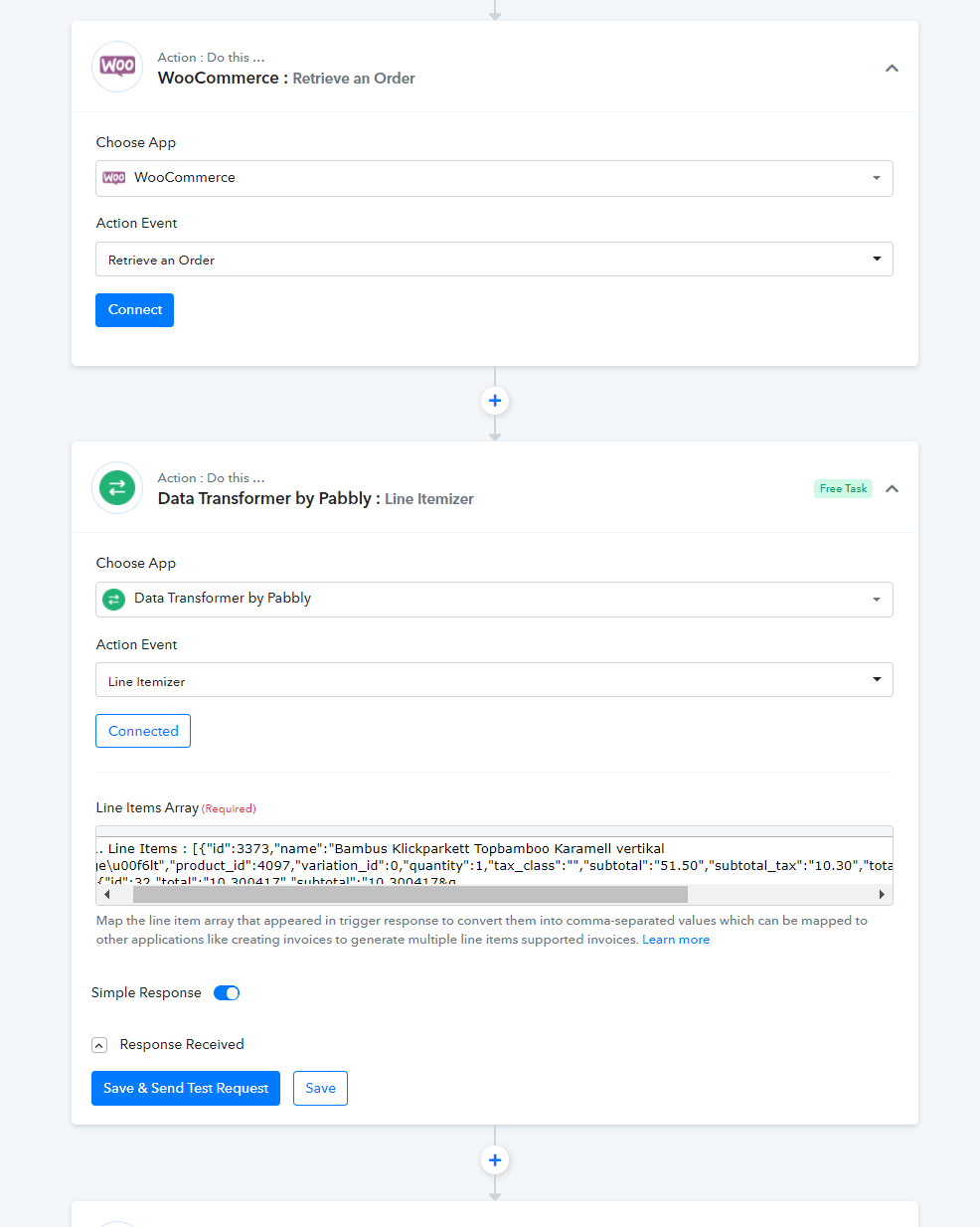This screenshot has width=980, height=1227.
Task: Collapse the WooCommerce Retrieve an Order step
Action: tap(892, 68)
